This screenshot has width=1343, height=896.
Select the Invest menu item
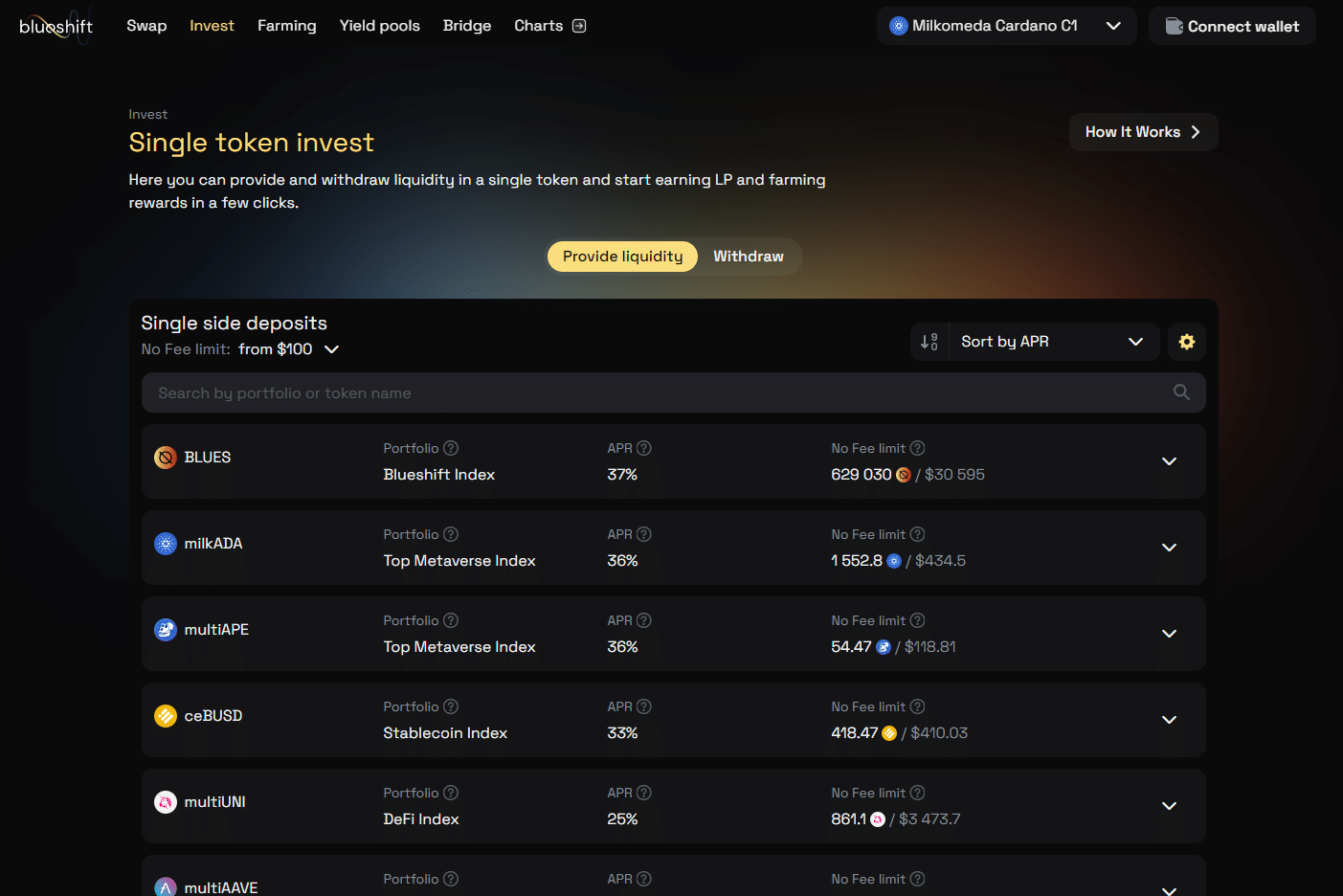[212, 26]
